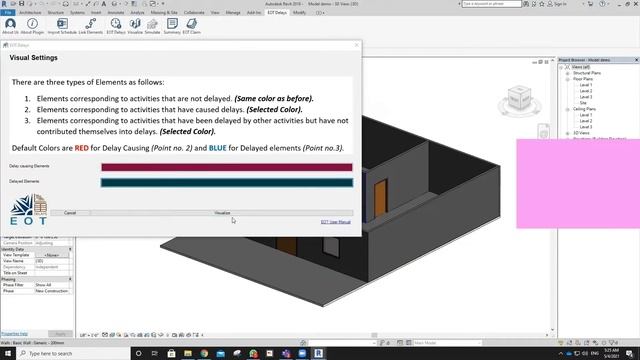Collapse the Floor Plans node

click(x=567, y=79)
